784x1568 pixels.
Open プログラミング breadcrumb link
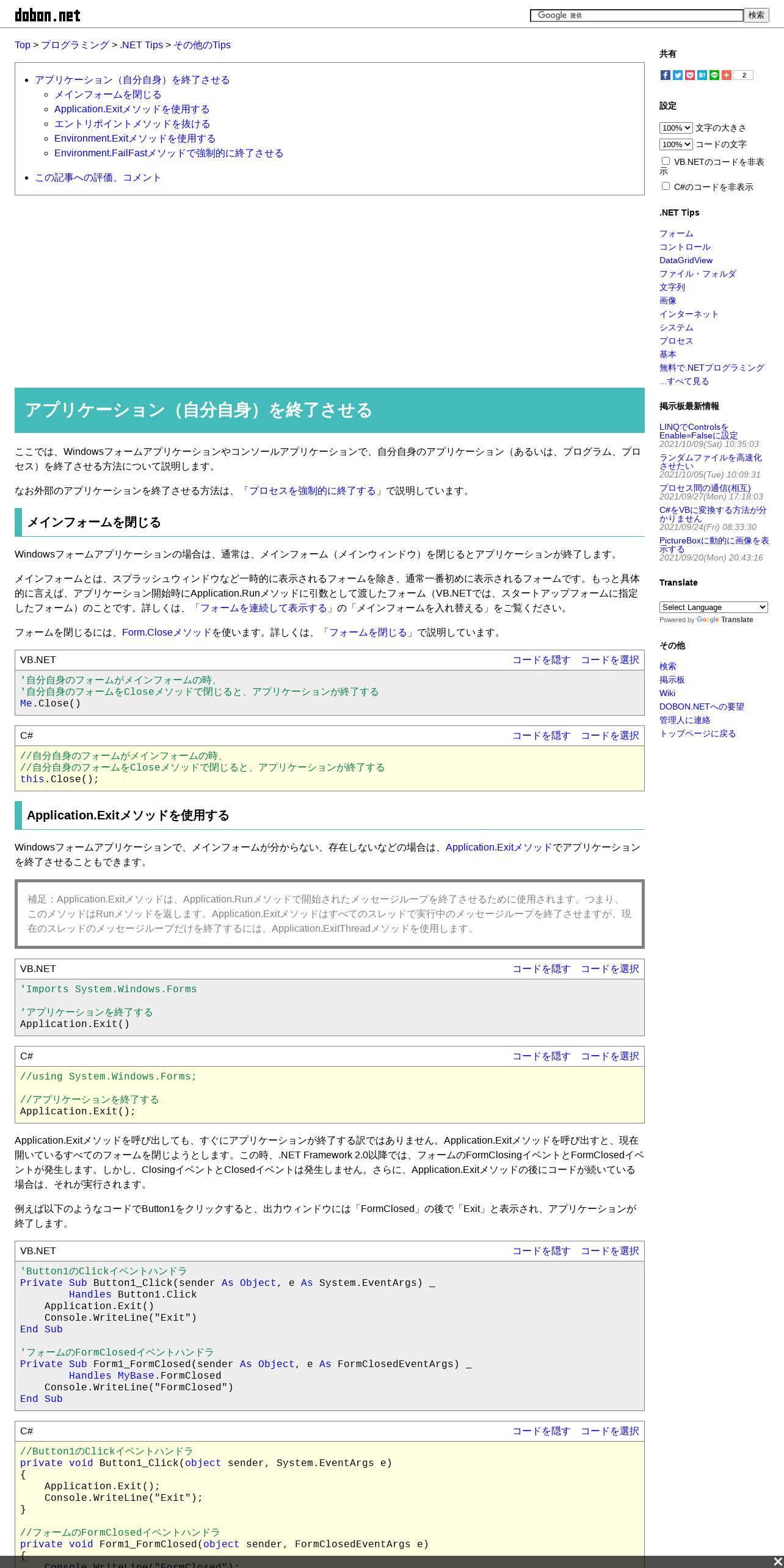pyautogui.click(x=75, y=45)
